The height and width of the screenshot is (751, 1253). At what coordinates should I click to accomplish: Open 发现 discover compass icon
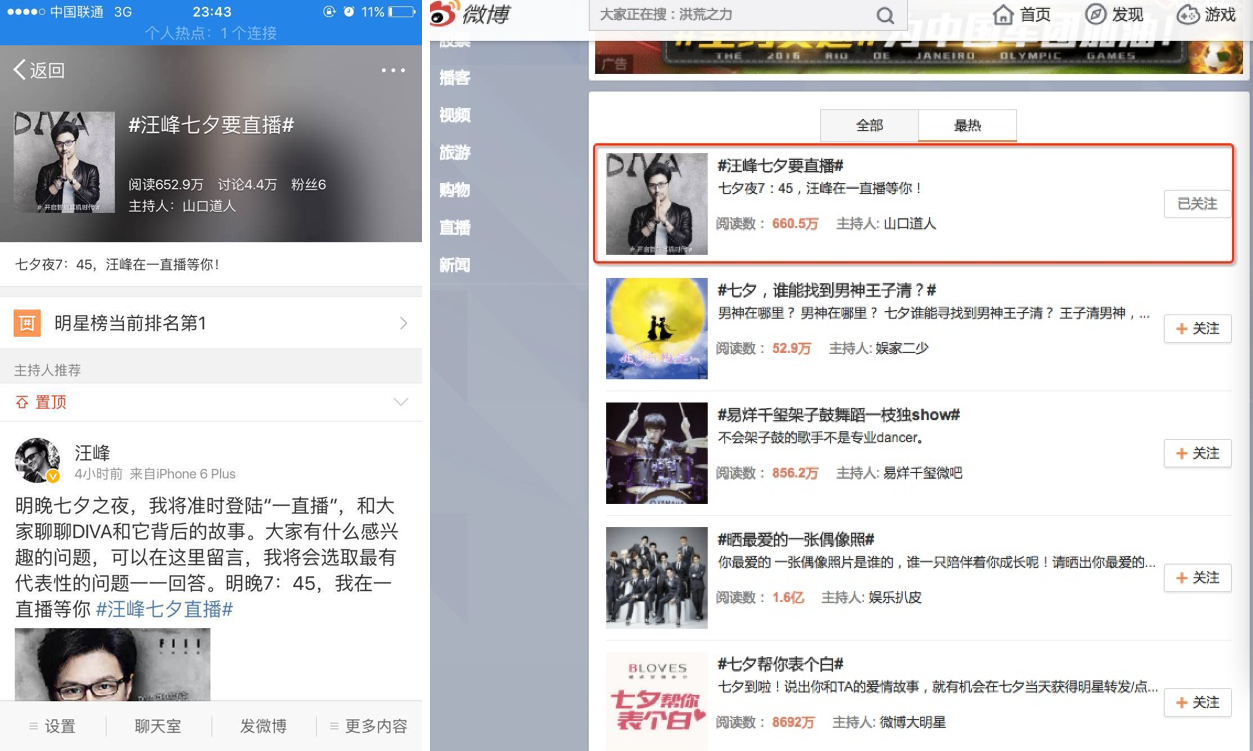click(x=1096, y=15)
